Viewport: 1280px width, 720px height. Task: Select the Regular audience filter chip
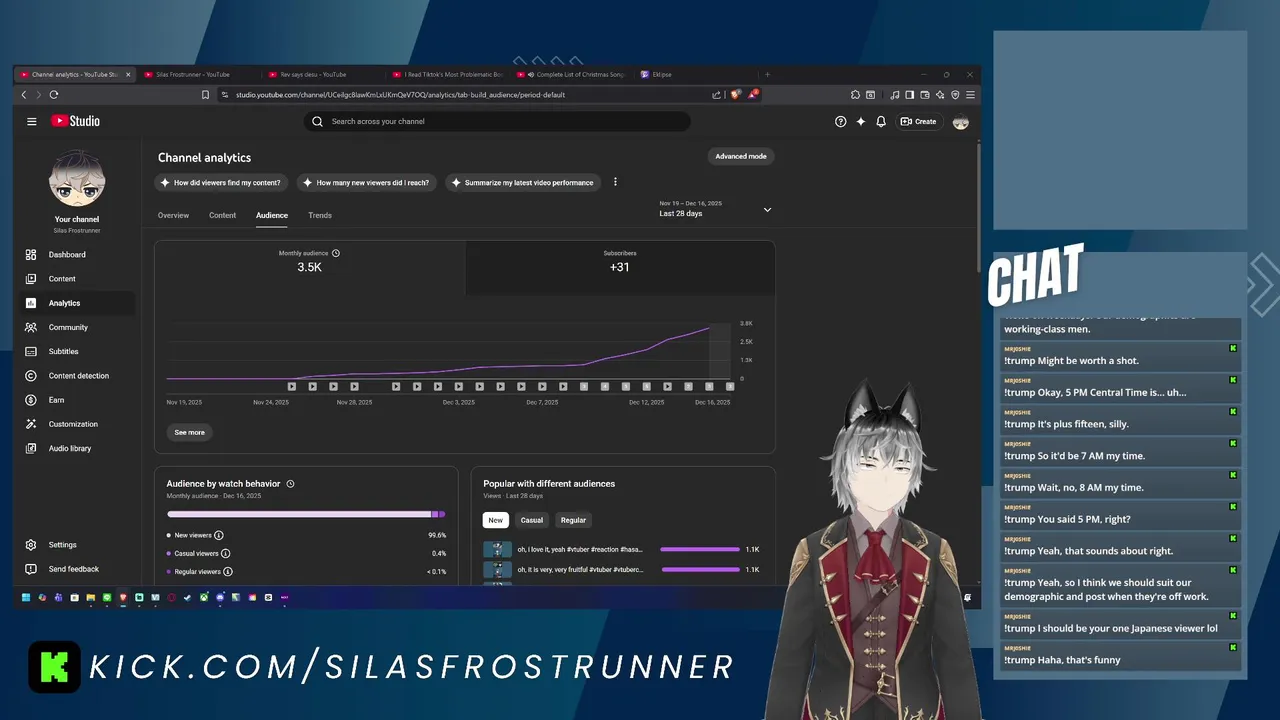(x=573, y=520)
